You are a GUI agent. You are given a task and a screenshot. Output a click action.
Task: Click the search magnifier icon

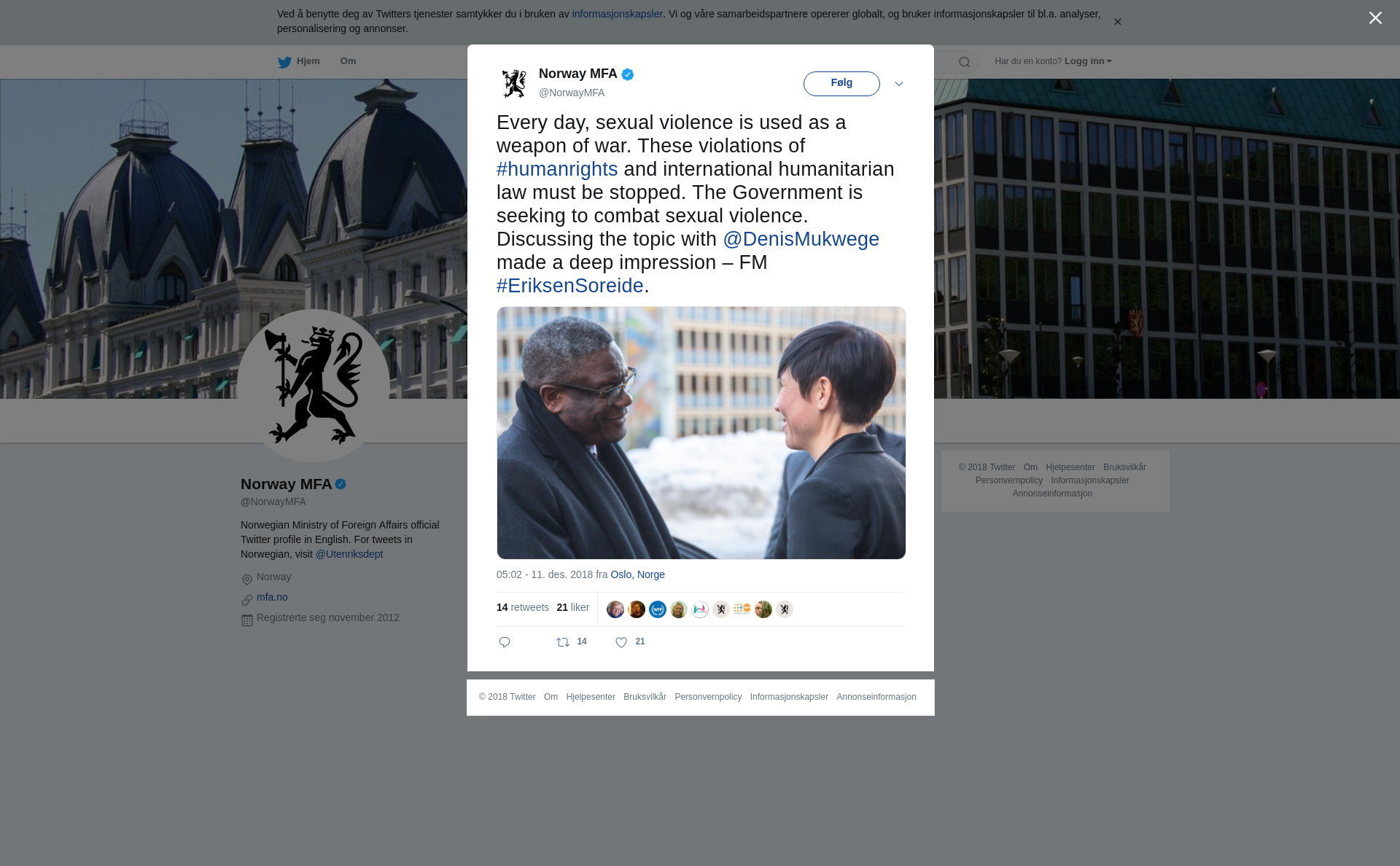click(965, 62)
